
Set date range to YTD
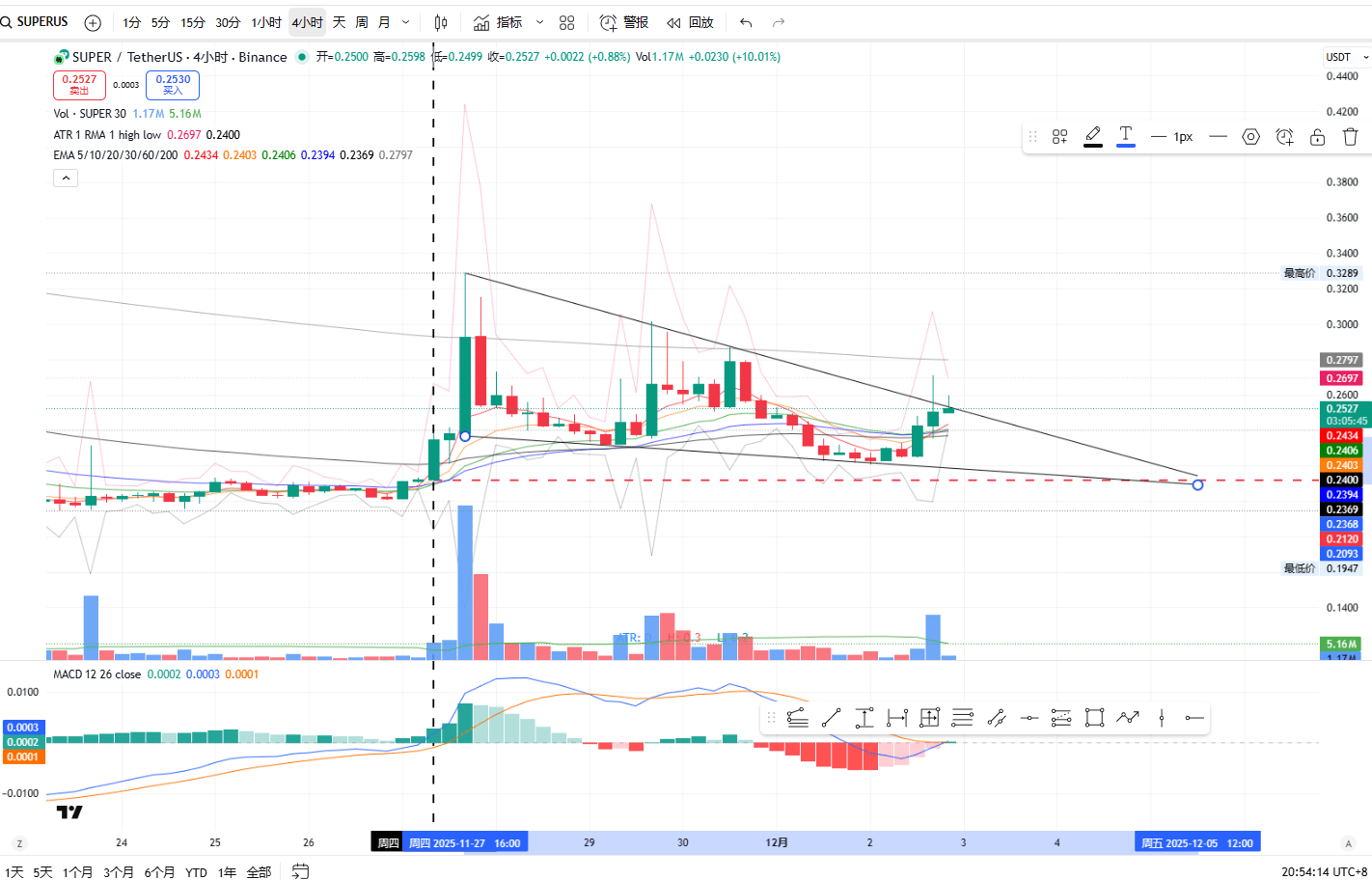coord(196,872)
